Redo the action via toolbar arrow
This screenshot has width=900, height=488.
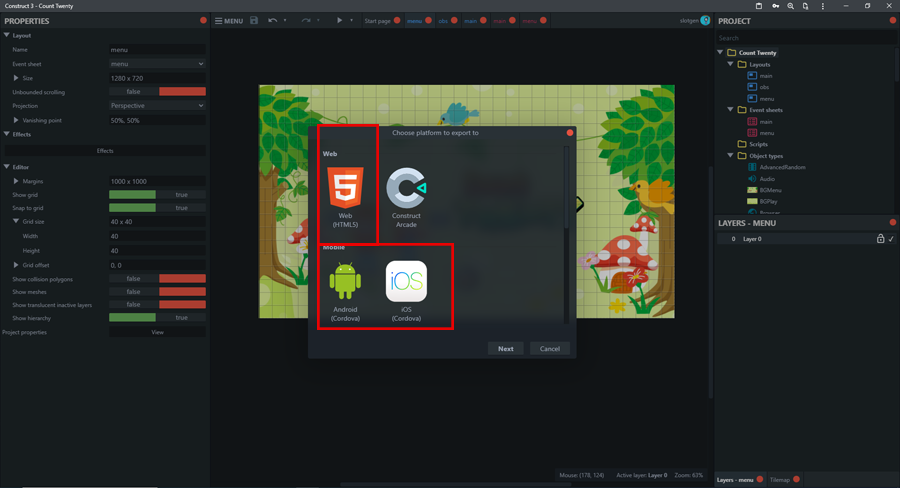[306, 20]
